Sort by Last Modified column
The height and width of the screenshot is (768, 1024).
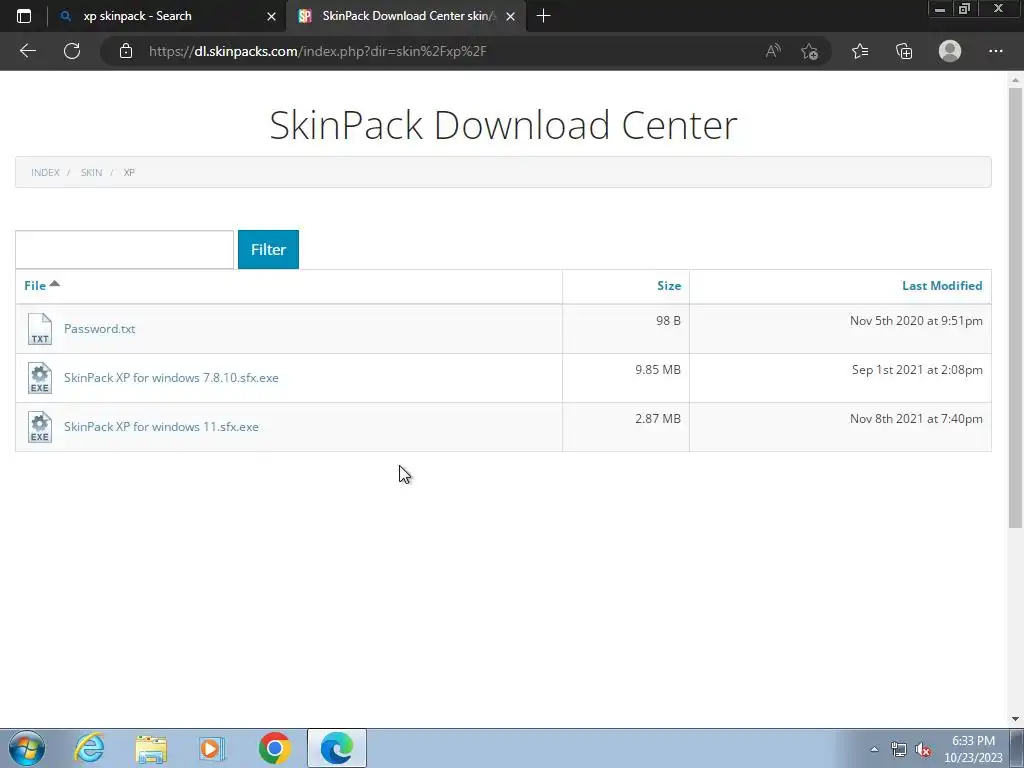click(942, 285)
